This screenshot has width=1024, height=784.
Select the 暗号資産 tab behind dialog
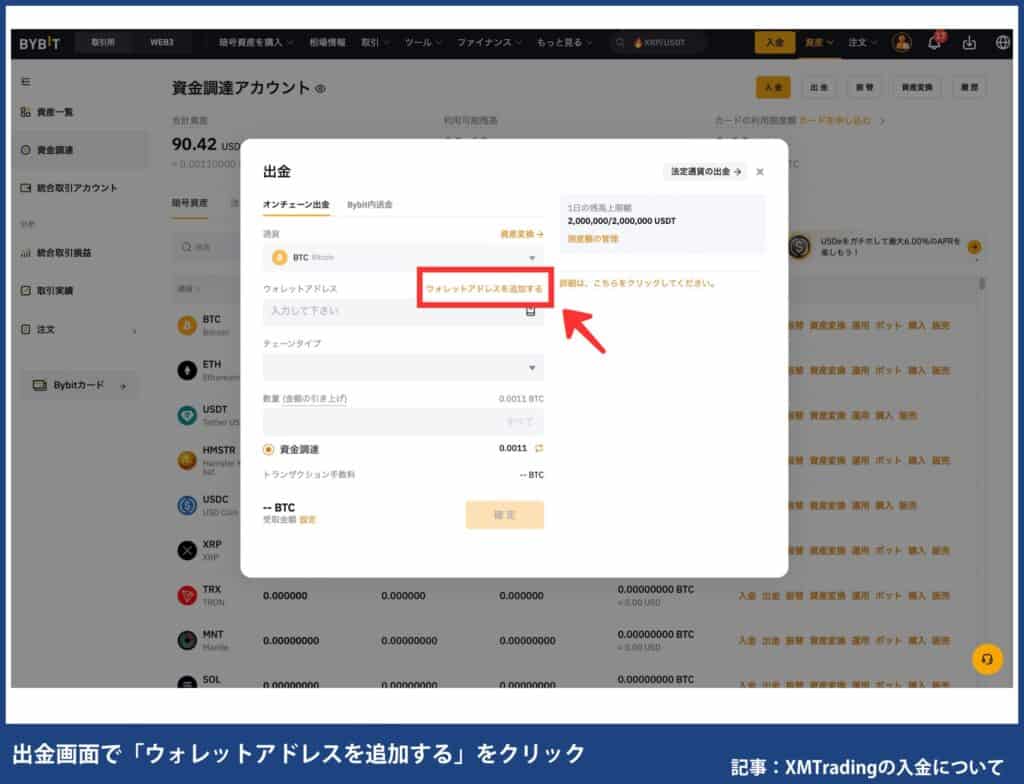[189, 203]
